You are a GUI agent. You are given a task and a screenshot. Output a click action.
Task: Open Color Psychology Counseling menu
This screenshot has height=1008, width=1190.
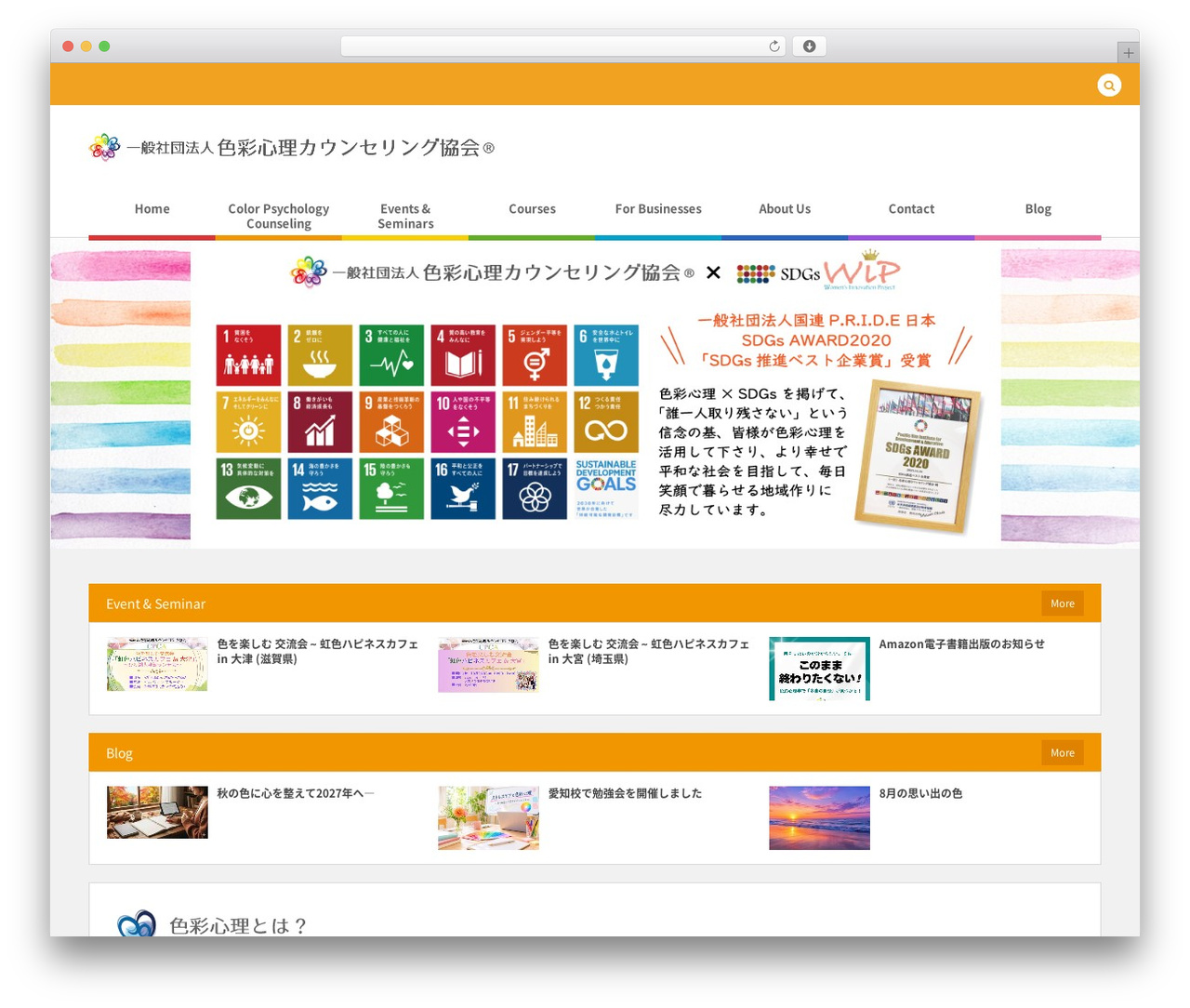tap(279, 216)
